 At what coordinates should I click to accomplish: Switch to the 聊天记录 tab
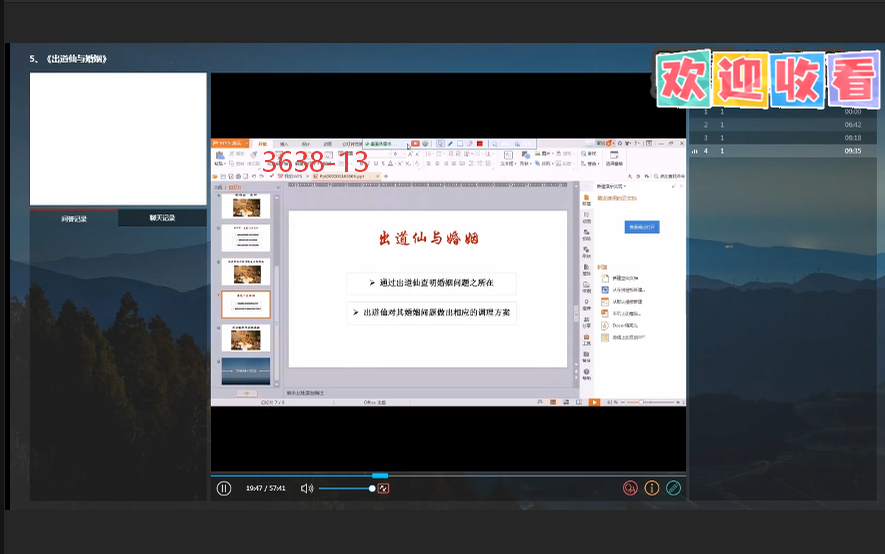click(162, 218)
